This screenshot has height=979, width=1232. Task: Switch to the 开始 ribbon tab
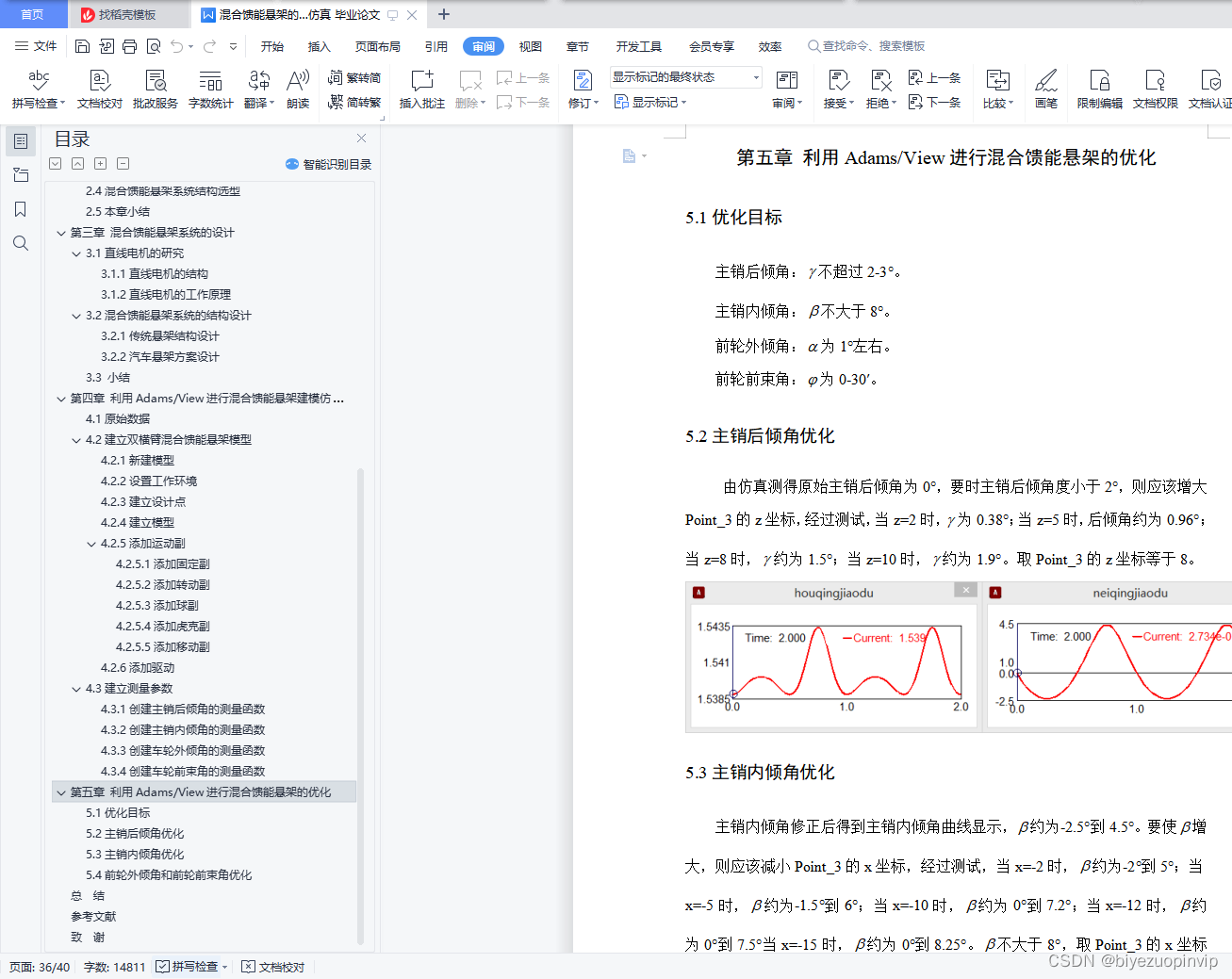pyautogui.click(x=272, y=46)
